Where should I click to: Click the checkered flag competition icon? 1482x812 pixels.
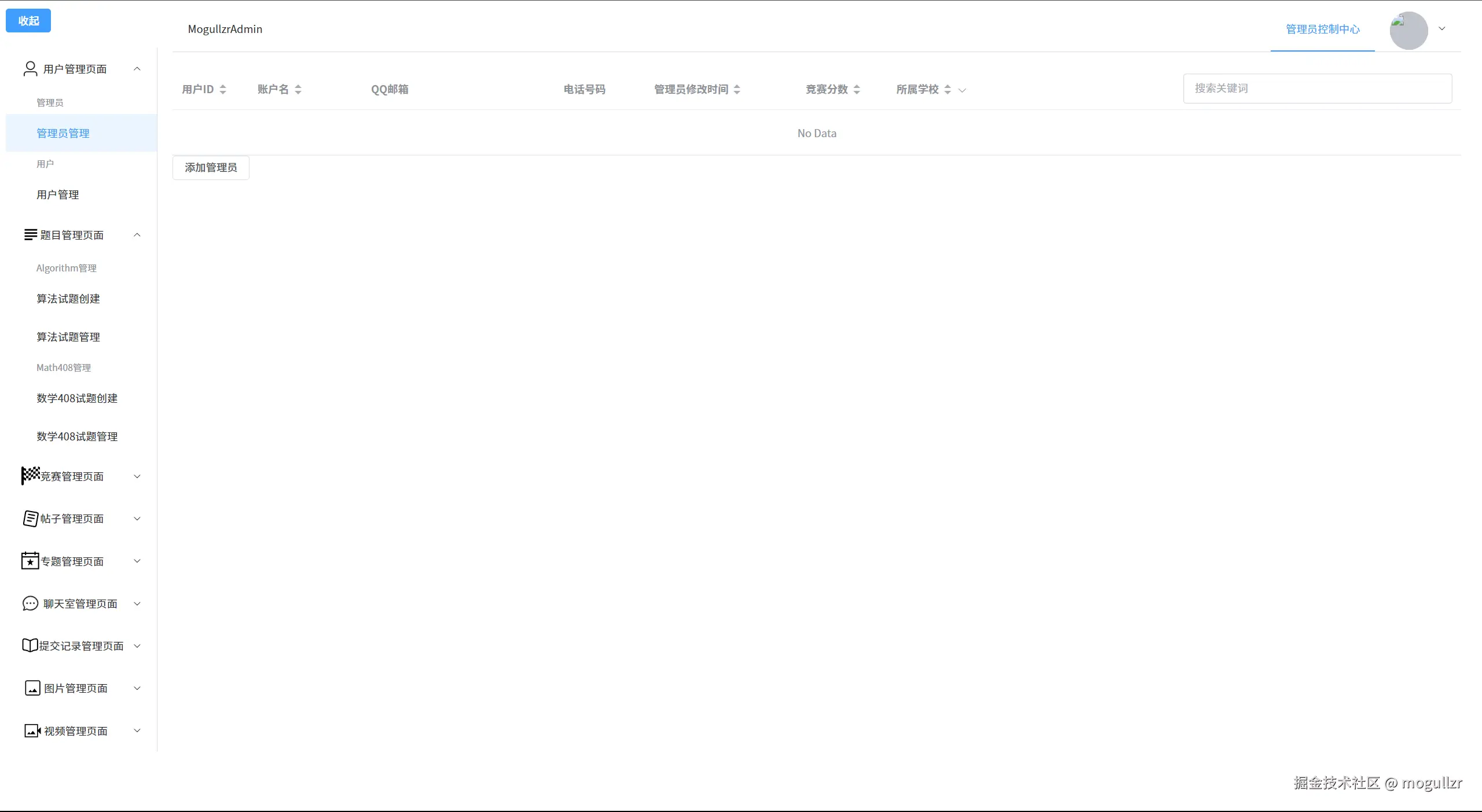coord(30,475)
